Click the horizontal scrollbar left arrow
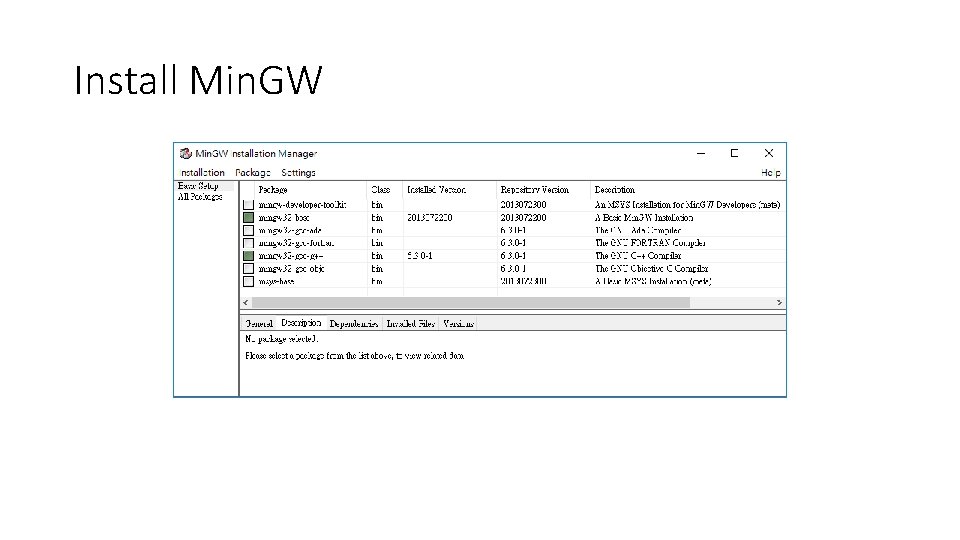Screen dimensions: 960x540 coord(246,302)
